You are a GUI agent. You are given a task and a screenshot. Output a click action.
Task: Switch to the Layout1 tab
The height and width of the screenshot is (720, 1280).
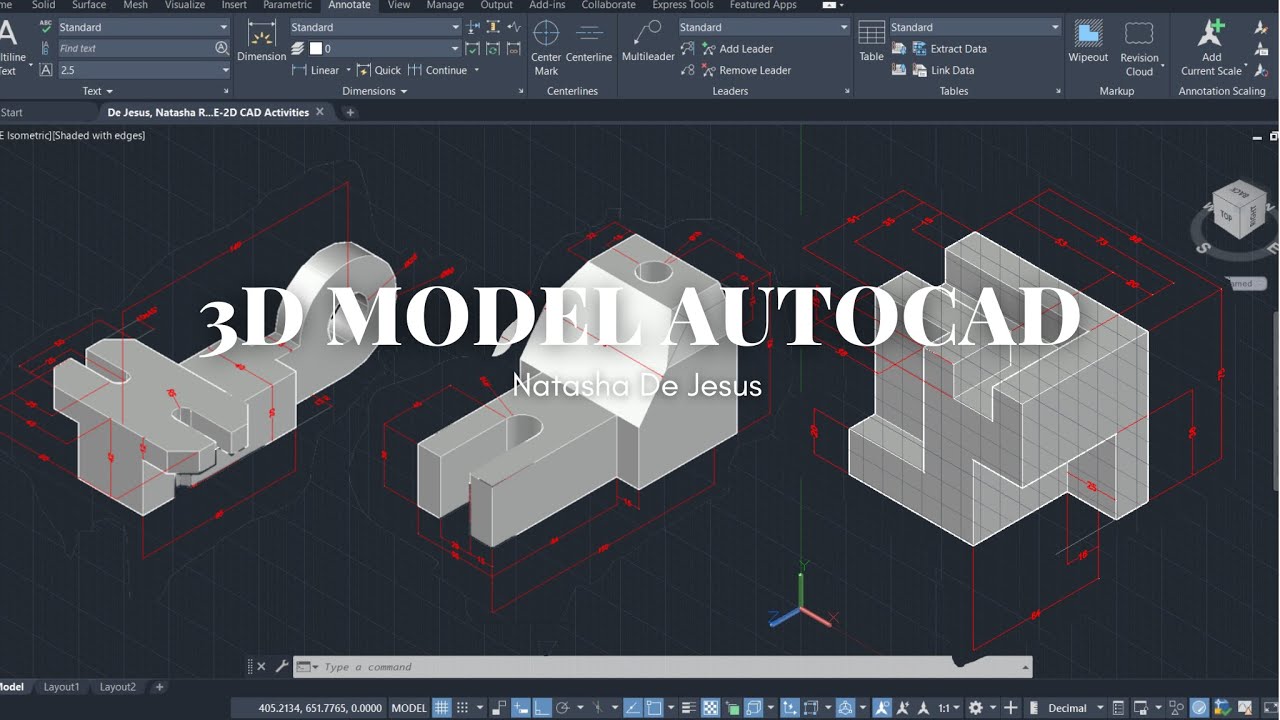click(61, 687)
